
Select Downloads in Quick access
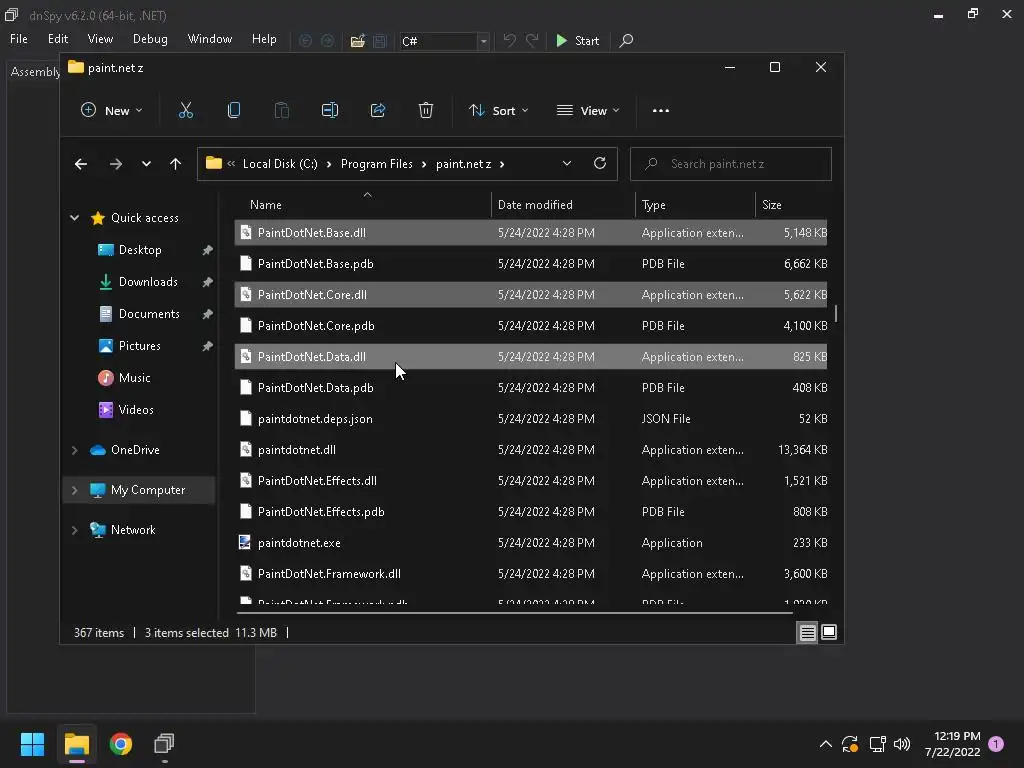point(148,282)
